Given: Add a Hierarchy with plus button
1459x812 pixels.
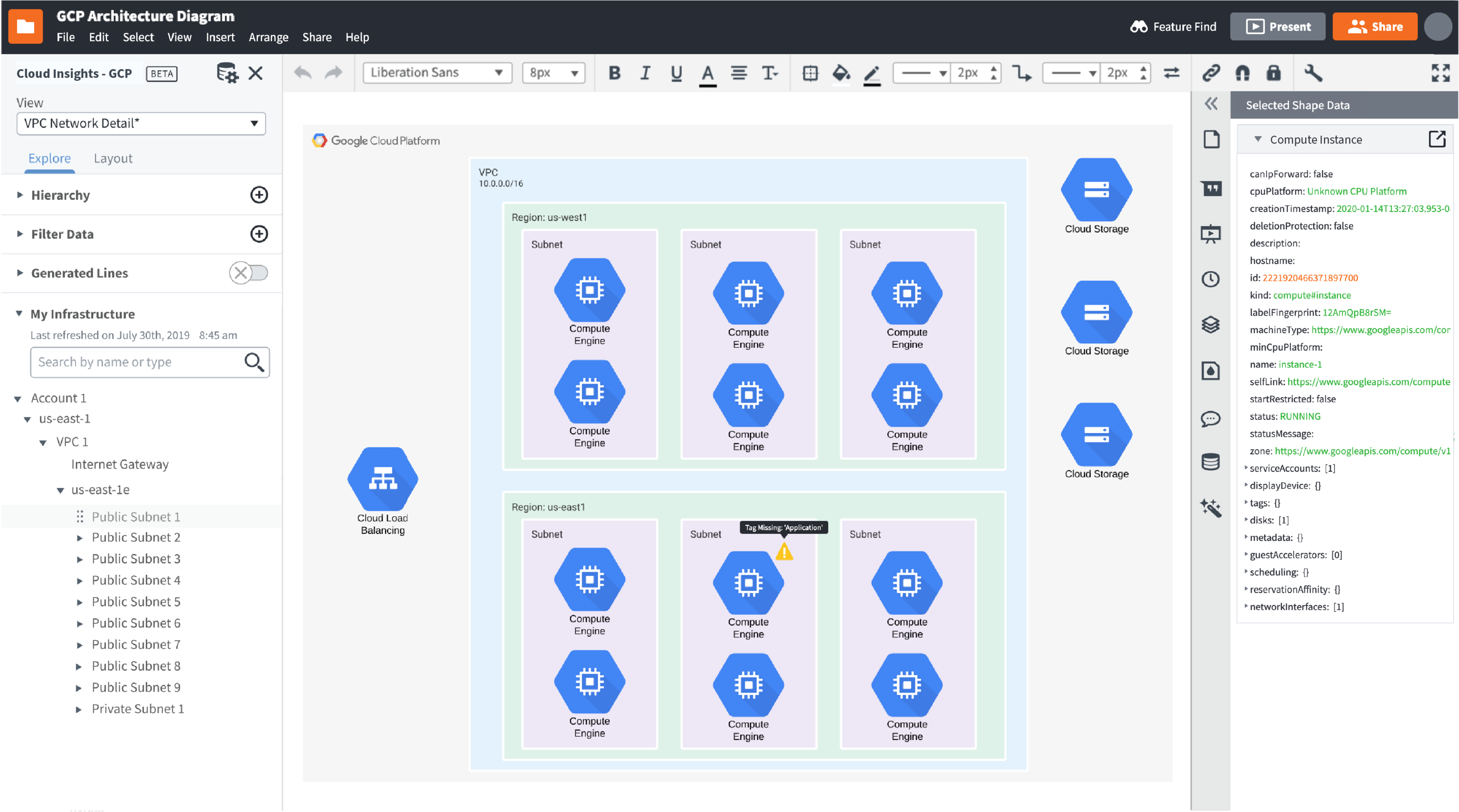Looking at the screenshot, I should (259, 195).
